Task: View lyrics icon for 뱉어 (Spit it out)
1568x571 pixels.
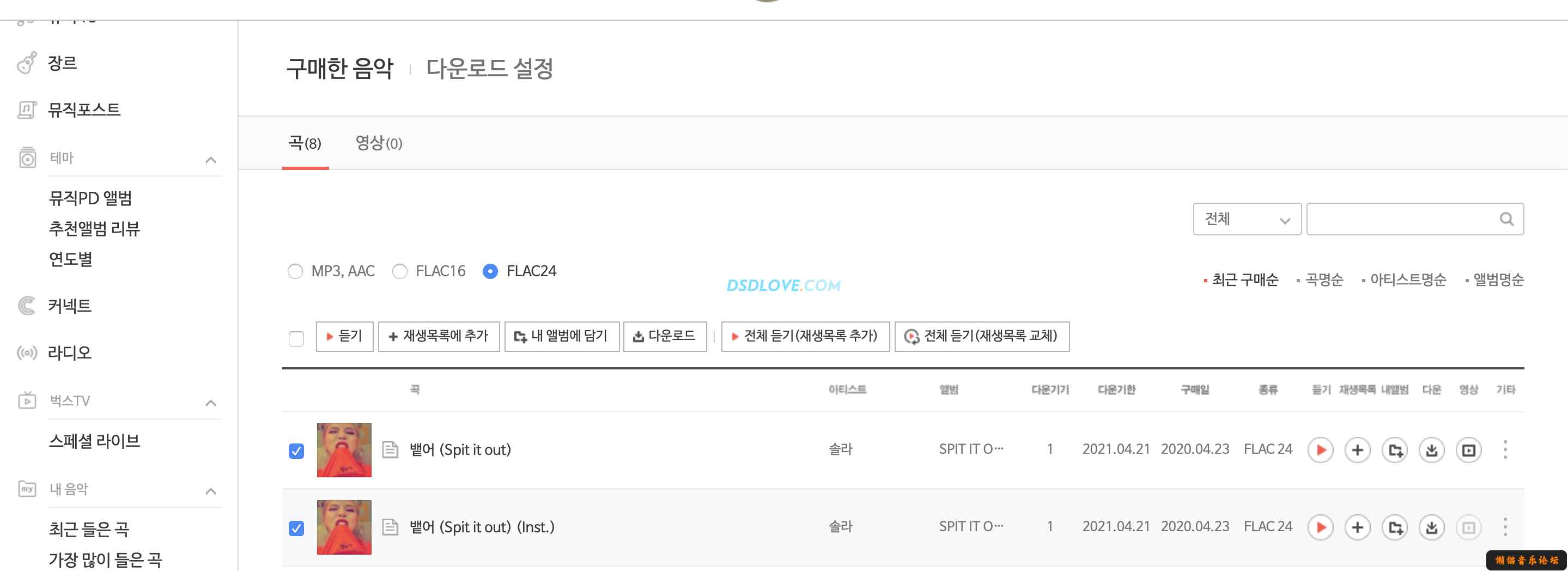Action: pos(390,450)
